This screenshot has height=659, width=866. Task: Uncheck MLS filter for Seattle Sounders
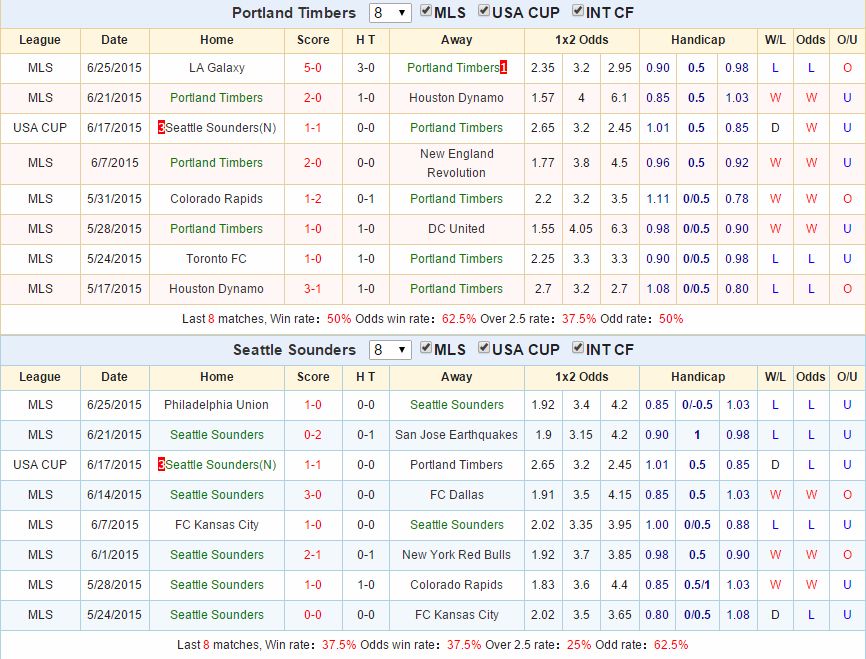pyautogui.click(x=426, y=347)
